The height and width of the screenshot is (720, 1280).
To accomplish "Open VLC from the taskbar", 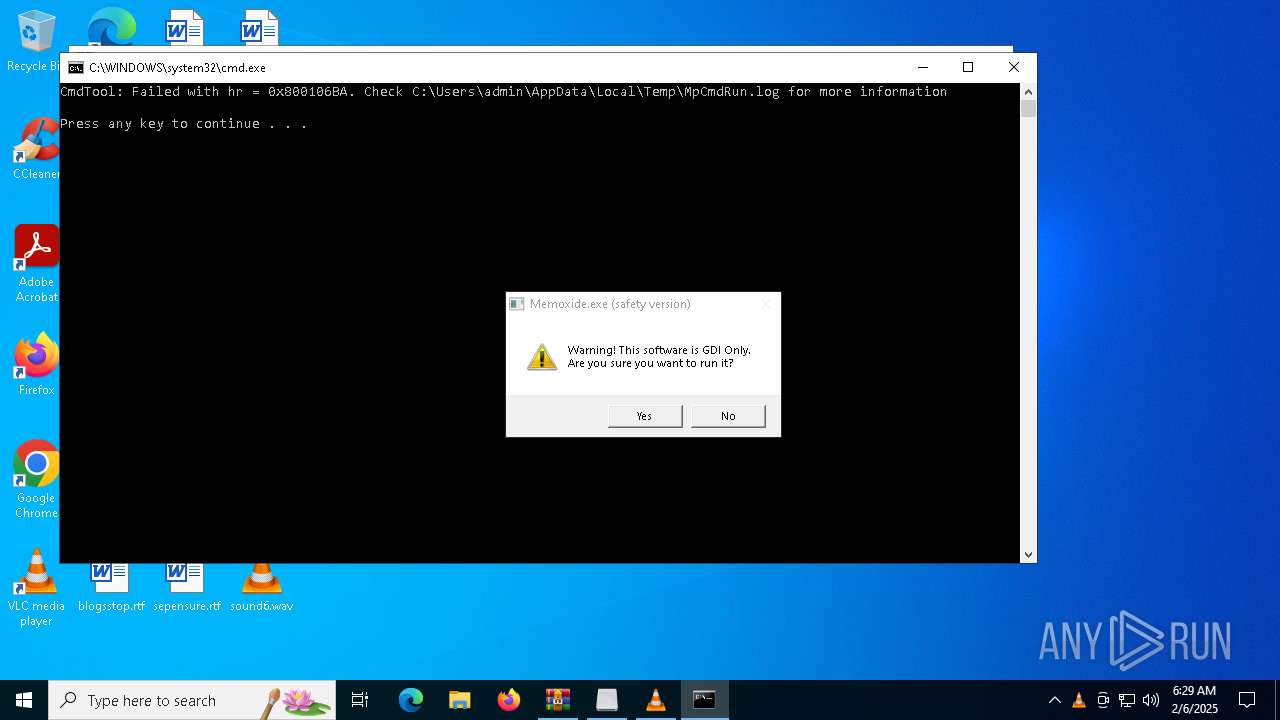I will 656,700.
